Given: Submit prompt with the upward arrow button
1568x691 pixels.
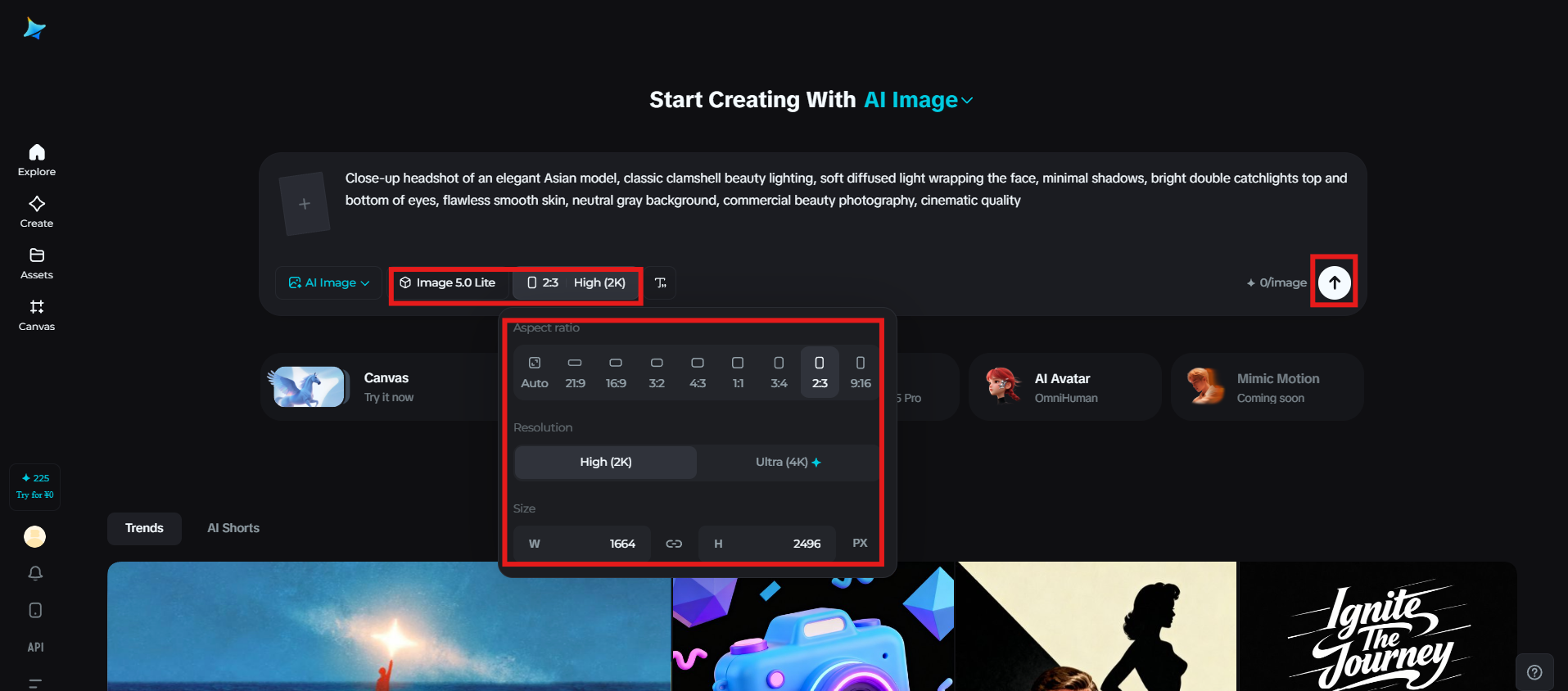Looking at the screenshot, I should pyautogui.click(x=1335, y=282).
